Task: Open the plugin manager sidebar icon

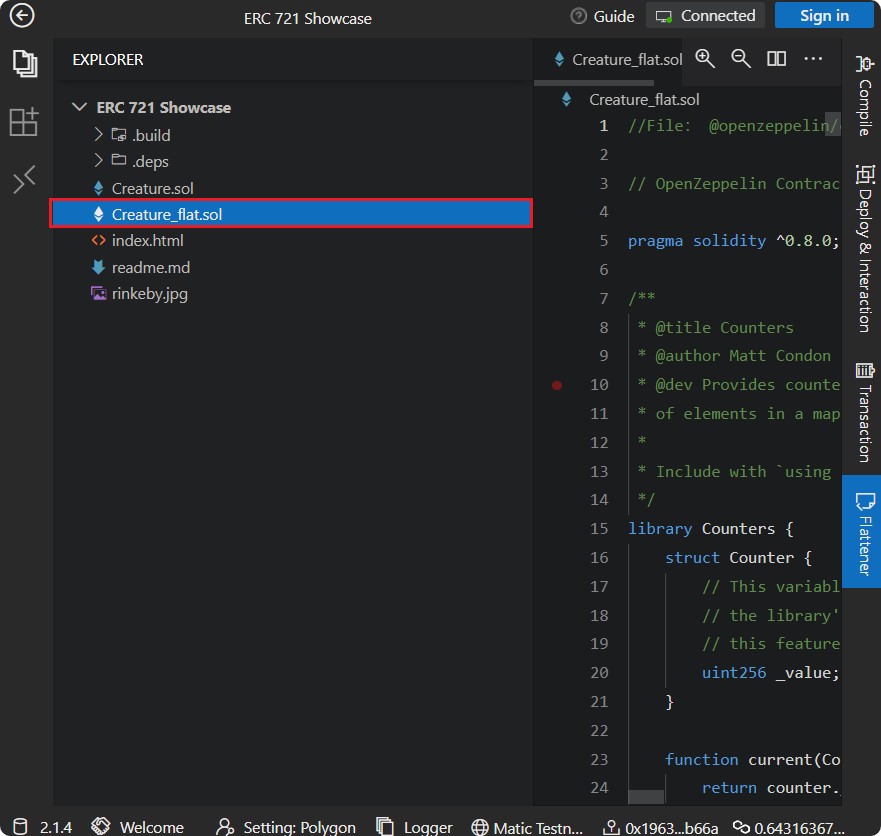Action: coord(24,122)
